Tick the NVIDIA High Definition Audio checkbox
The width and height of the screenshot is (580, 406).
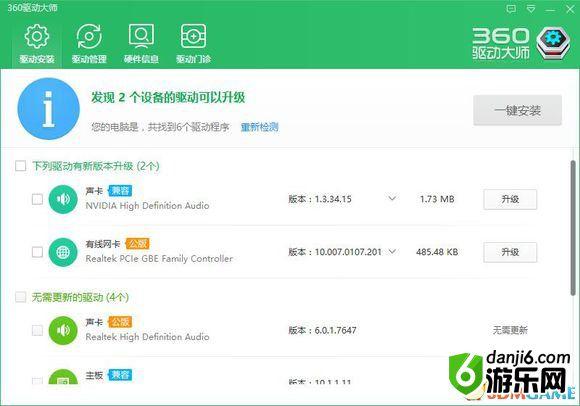click(x=37, y=199)
